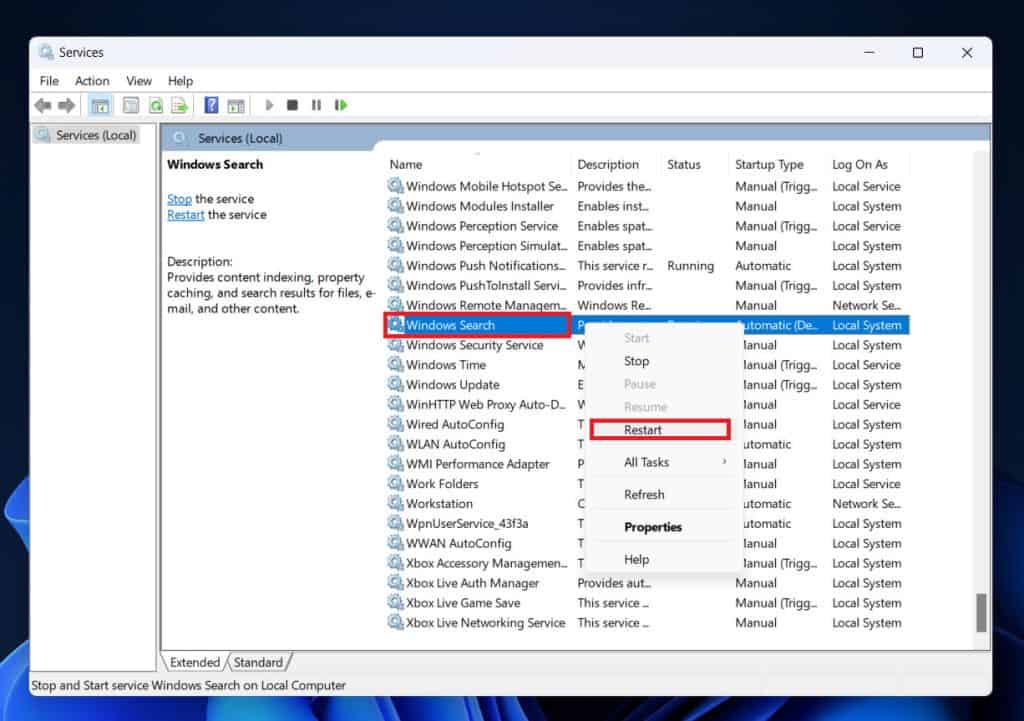Pause the service with the pause icon
Screen dimensions: 1024x721
[315, 105]
